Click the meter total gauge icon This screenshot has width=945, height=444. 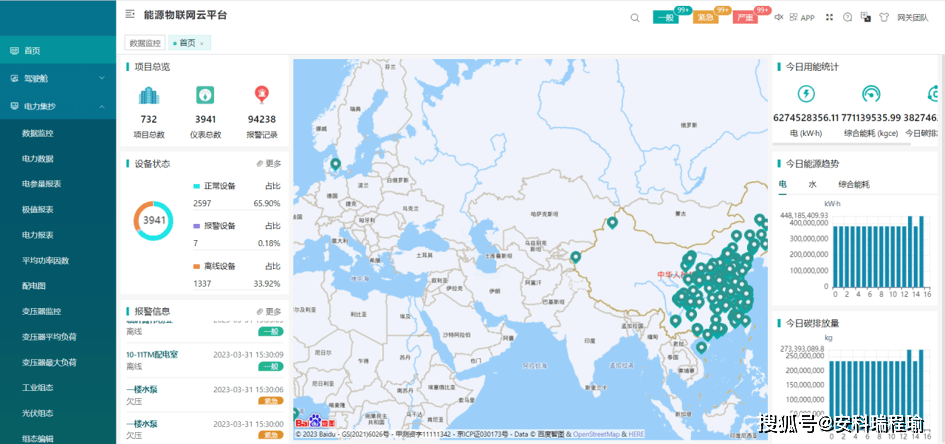click(x=205, y=95)
